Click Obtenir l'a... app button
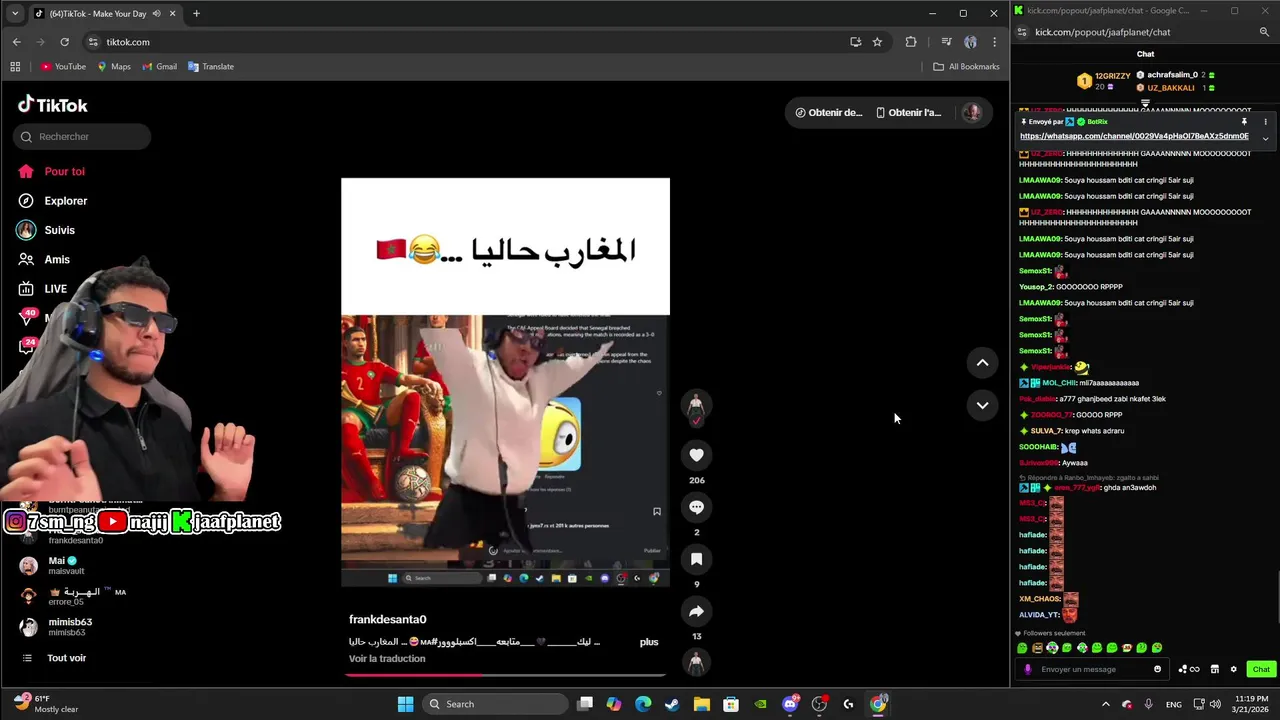 [908, 113]
